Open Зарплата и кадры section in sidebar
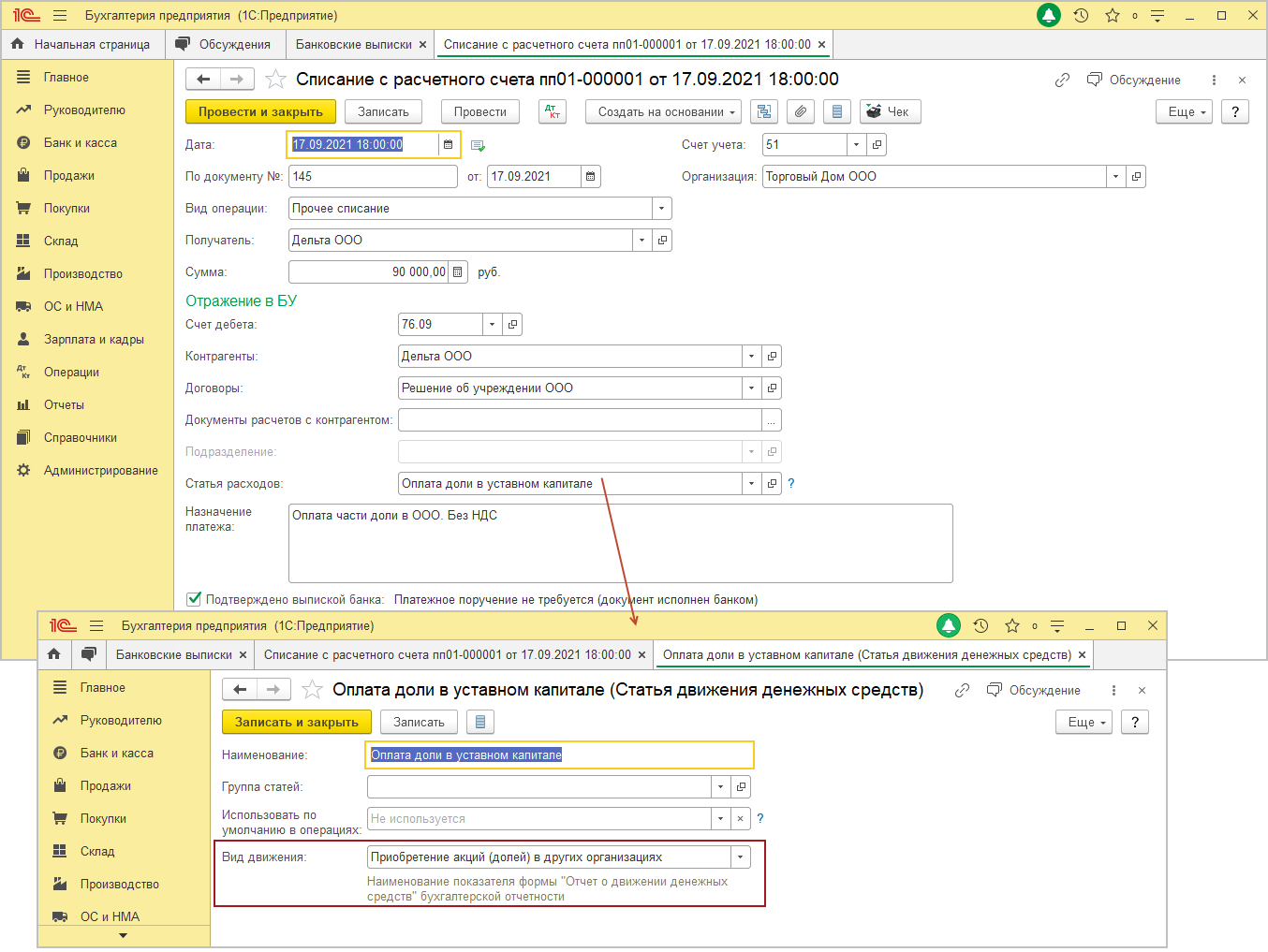 point(94,339)
